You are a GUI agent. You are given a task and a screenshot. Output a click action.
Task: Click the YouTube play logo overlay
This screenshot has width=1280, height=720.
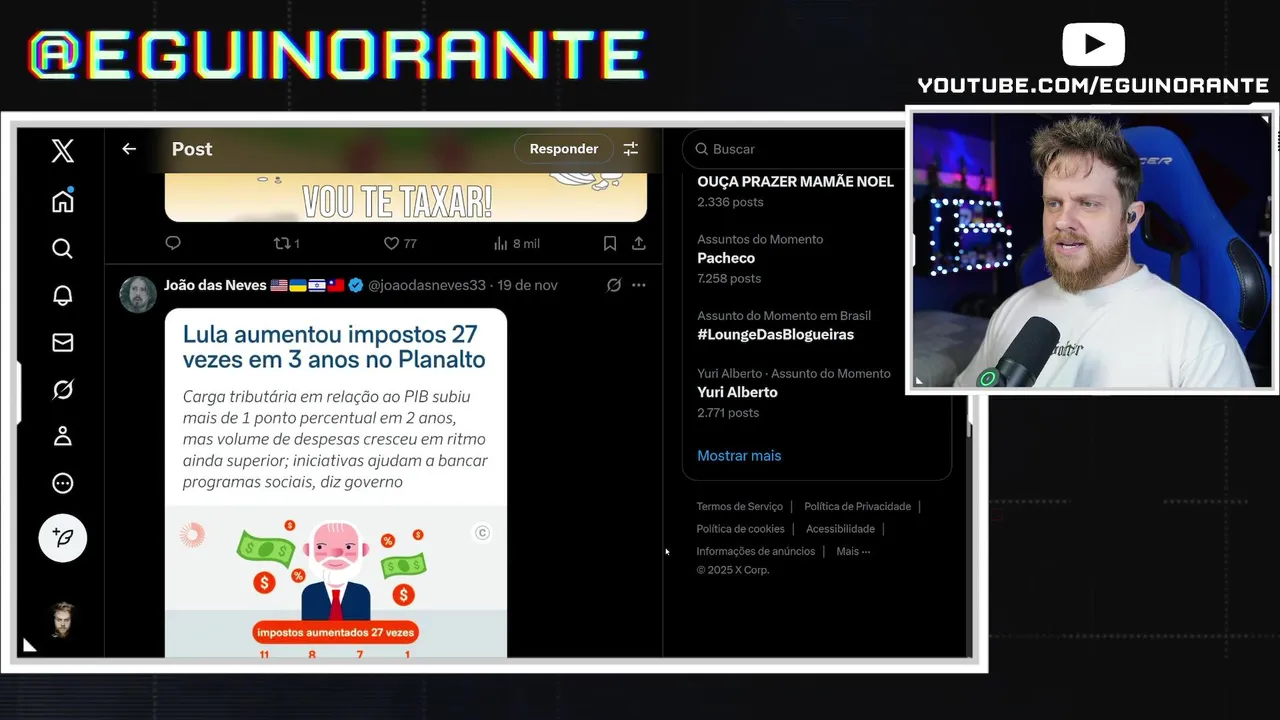1094,44
